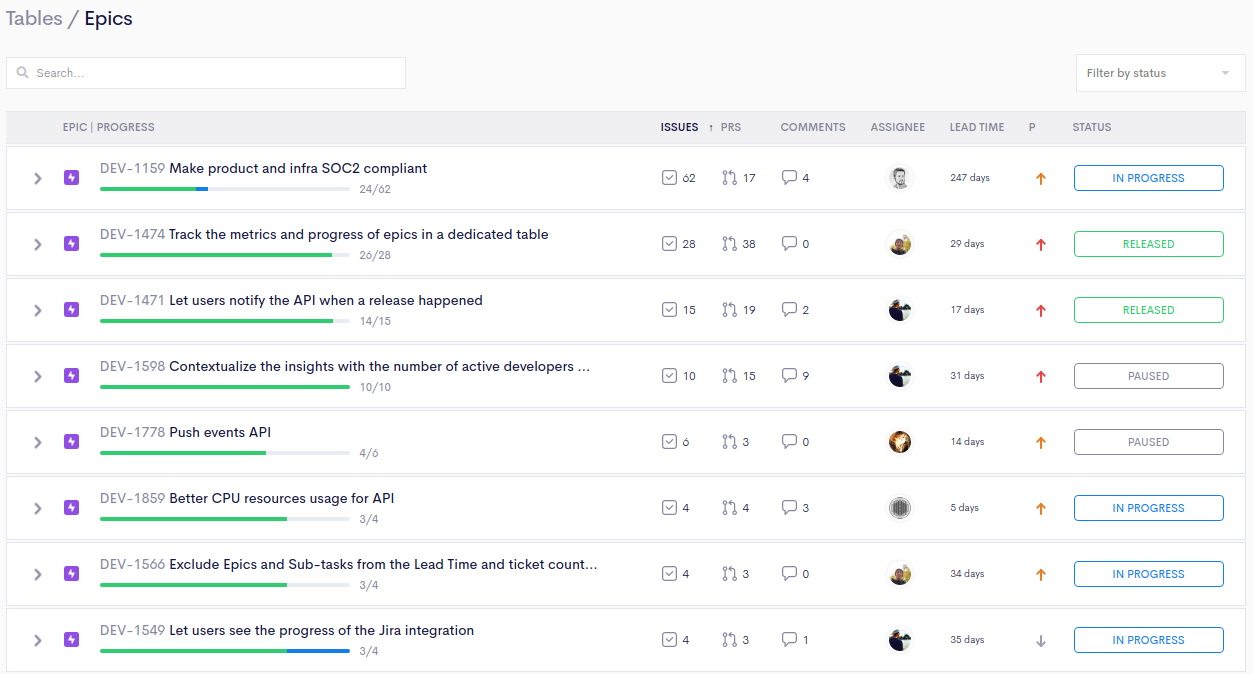This screenshot has height=674, width=1253.
Task: Click the progress bar for DEV-1778
Action: pyautogui.click(x=225, y=453)
